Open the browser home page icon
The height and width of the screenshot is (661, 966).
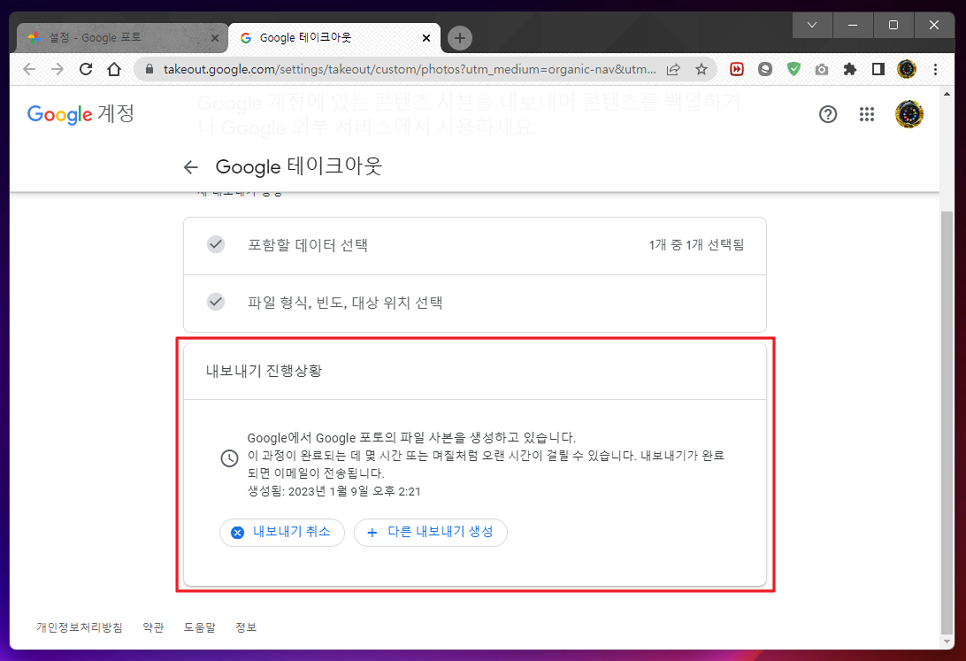(114, 69)
